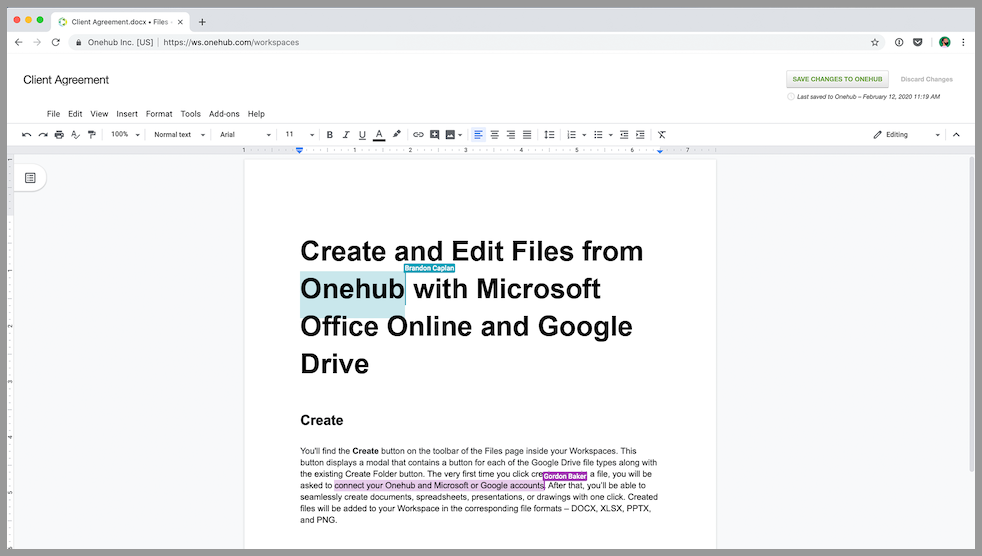Open the highlight color picker
982x556 pixels.
pos(396,135)
